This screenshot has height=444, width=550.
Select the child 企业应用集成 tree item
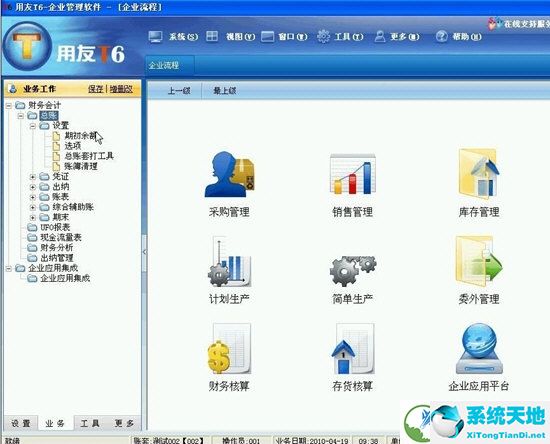pos(65,278)
